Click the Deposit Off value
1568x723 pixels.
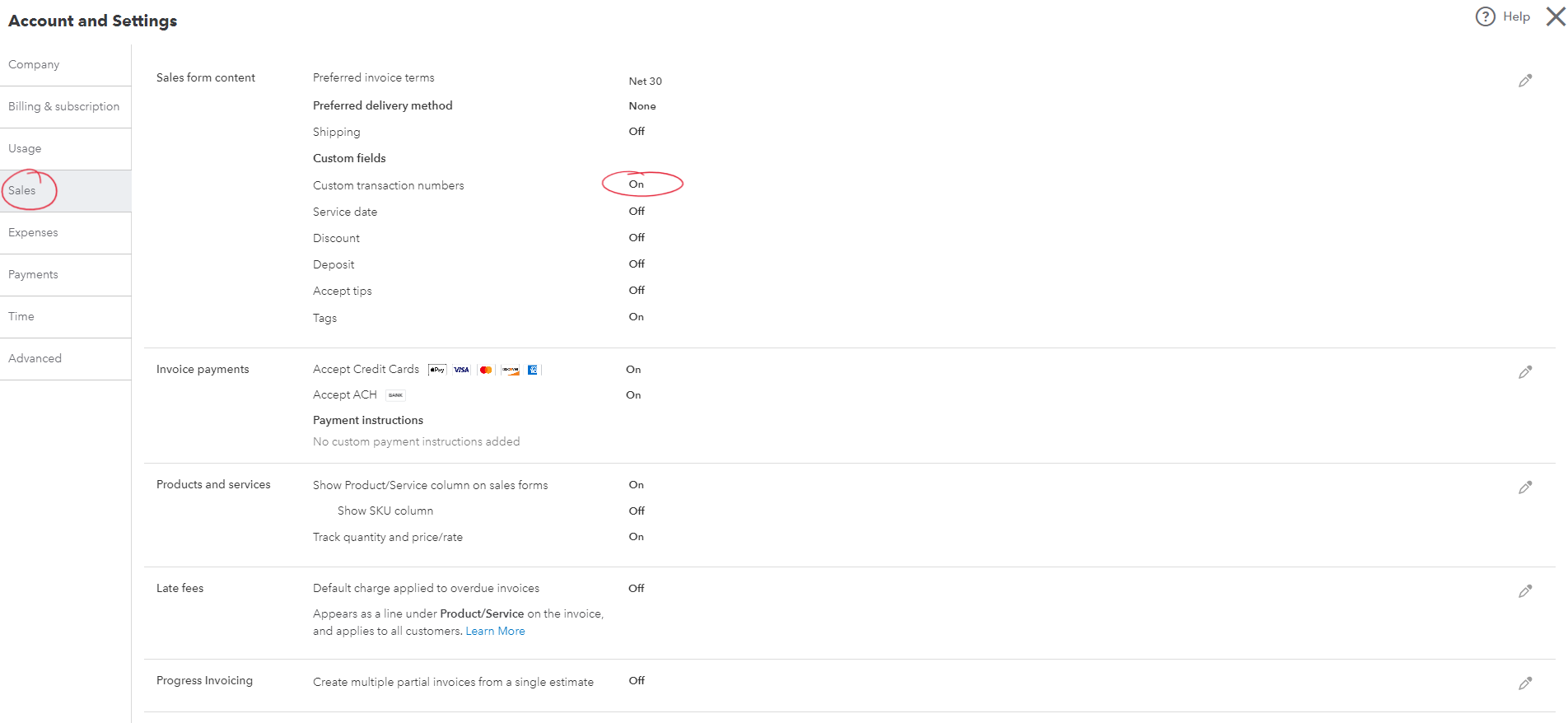tap(637, 264)
